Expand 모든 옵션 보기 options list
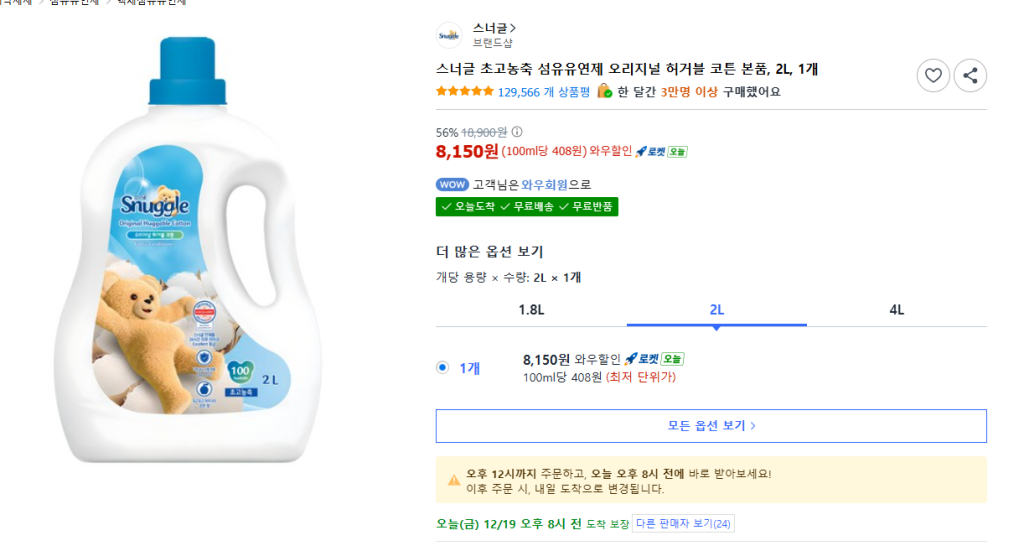This screenshot has height=551, width=1024. click(x=711, y=425)
